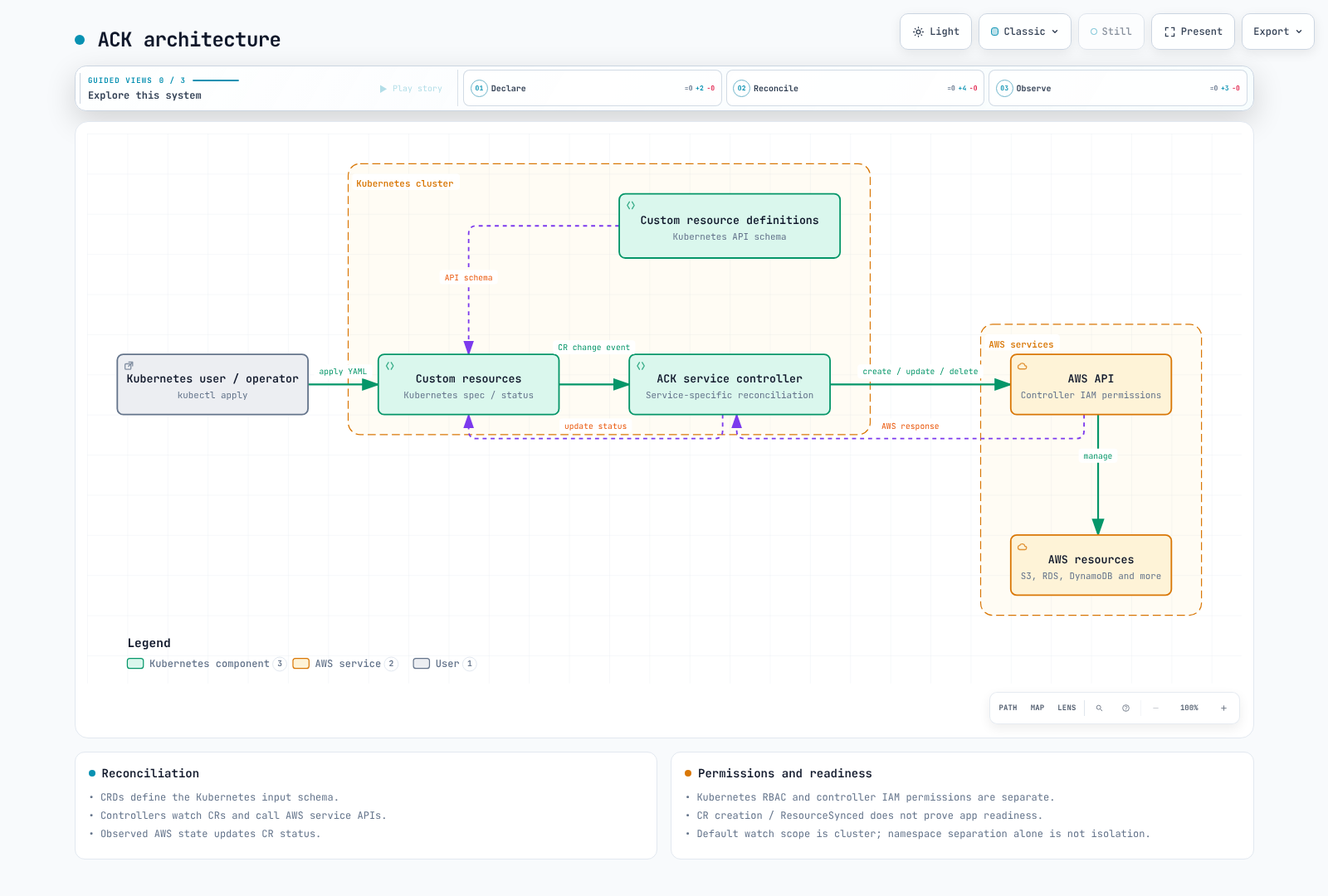Image resolution: width=1328 pixels, height=896 pixels.
Task: Click the 'create / update / delete' edge label
Action: click(920, 372)
